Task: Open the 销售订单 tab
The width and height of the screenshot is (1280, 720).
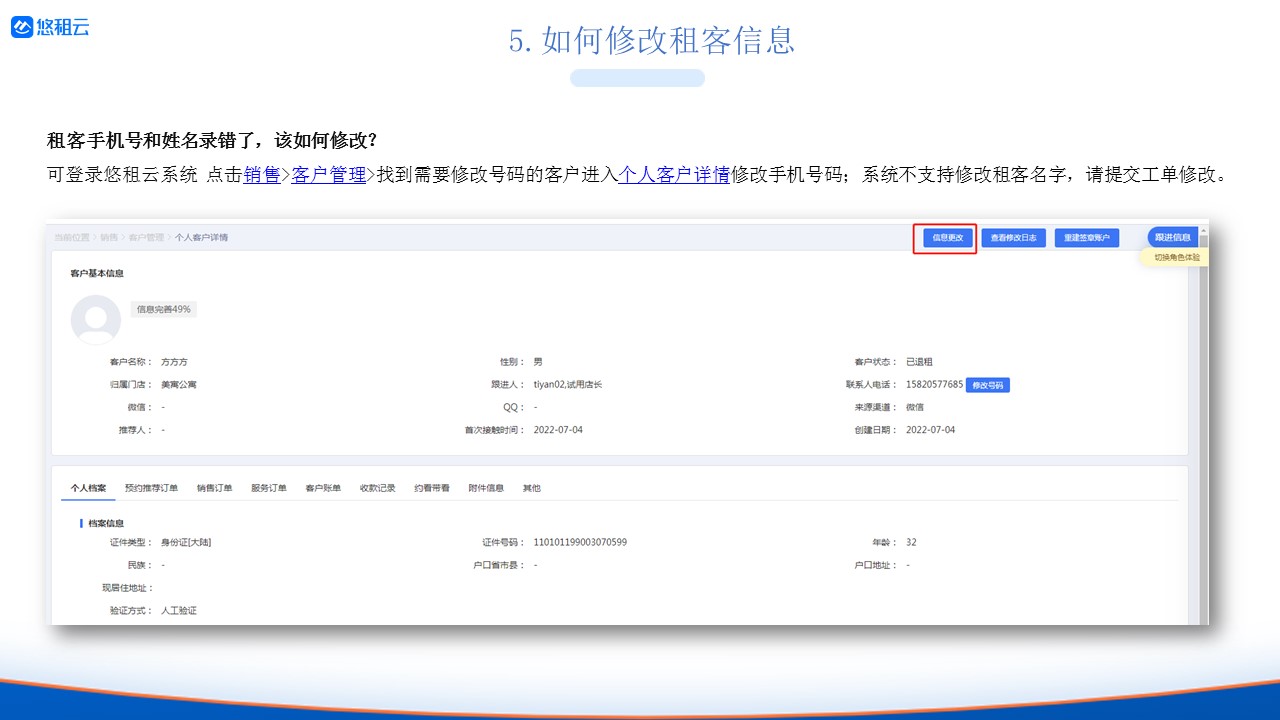Action: pos(214,488)
